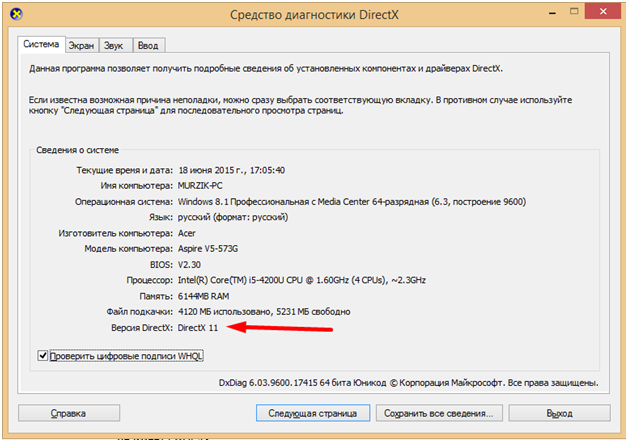This screenshot has height=442, width=628.
Task: Go to the Ввод tab
Action: pyautogui.click(x=148, y=45)
